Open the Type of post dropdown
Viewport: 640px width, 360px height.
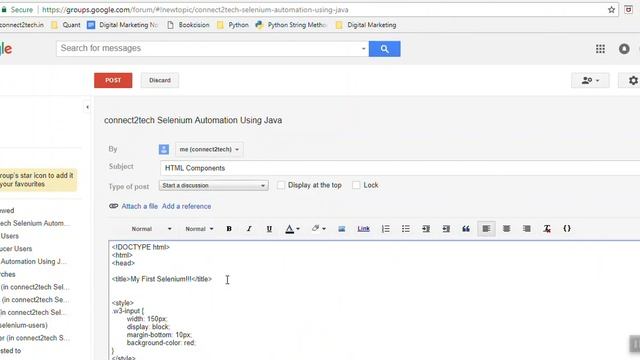(213, 186)
